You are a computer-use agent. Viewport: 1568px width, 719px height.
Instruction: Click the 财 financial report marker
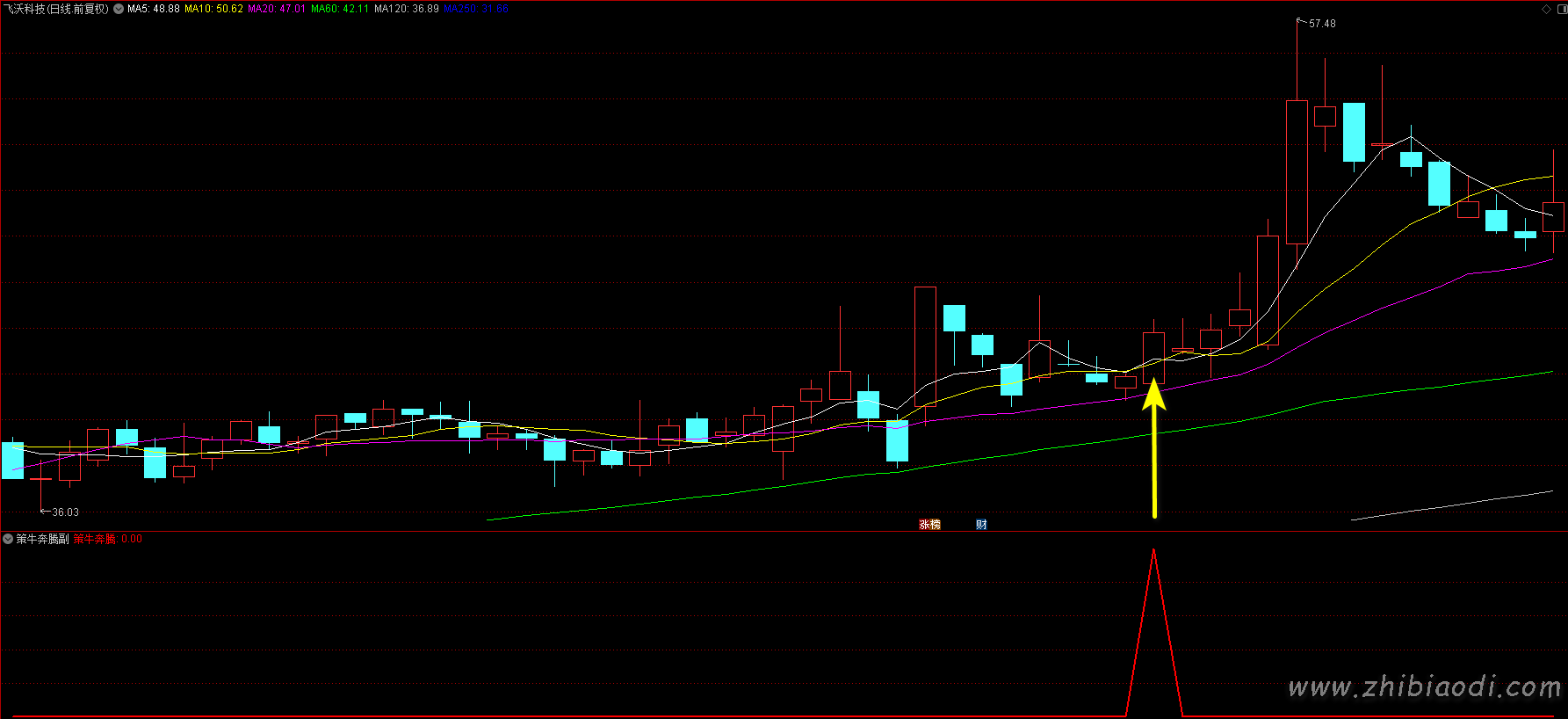981,525
